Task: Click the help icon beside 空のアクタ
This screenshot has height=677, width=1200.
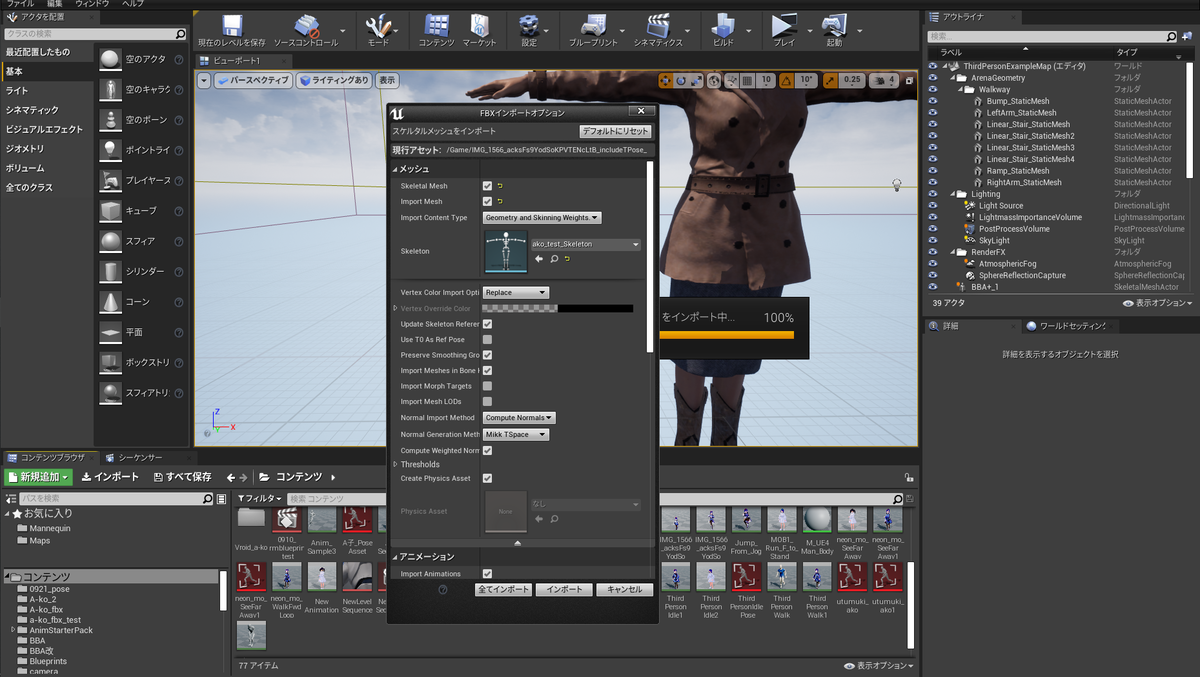Action: coord(179,58)
